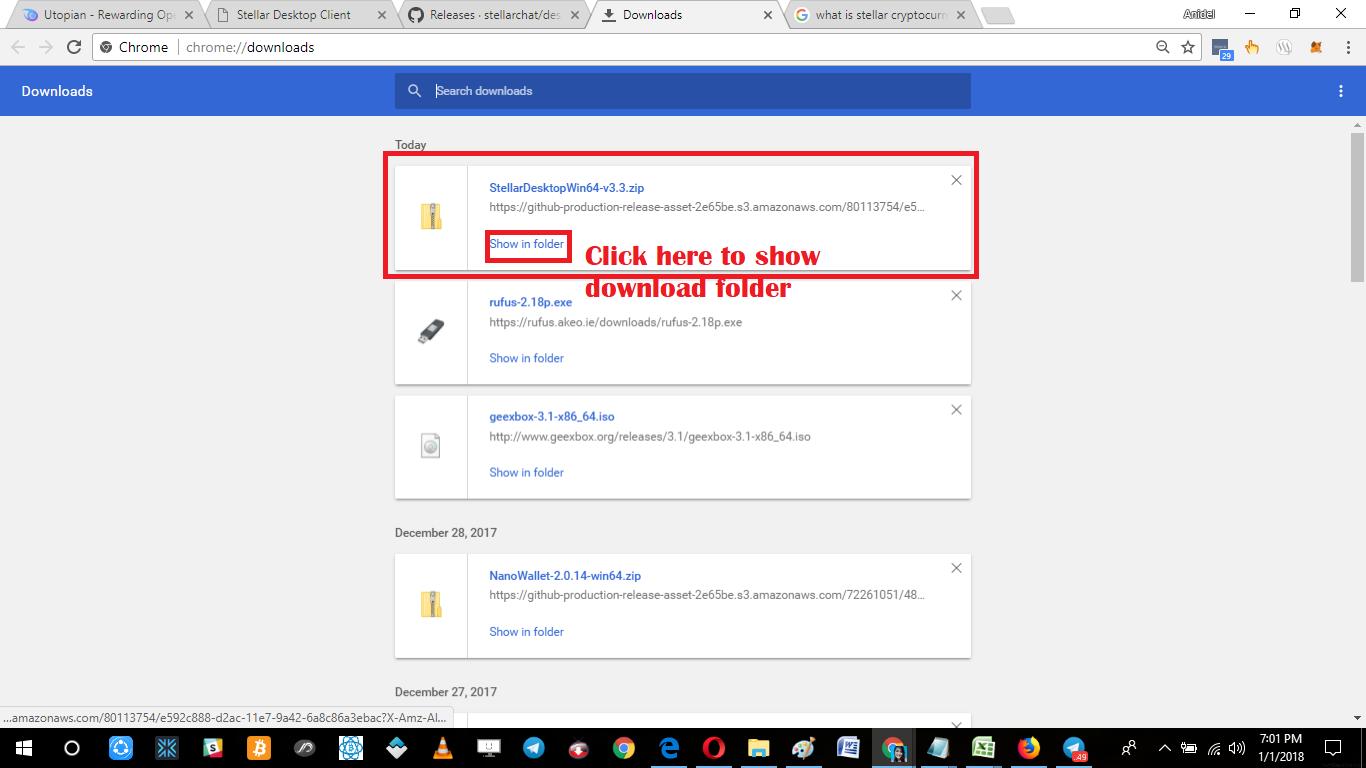Click the 'December 28, 2017' date heading
This screenshot has height=768, width=1366.
coord(446,533)
